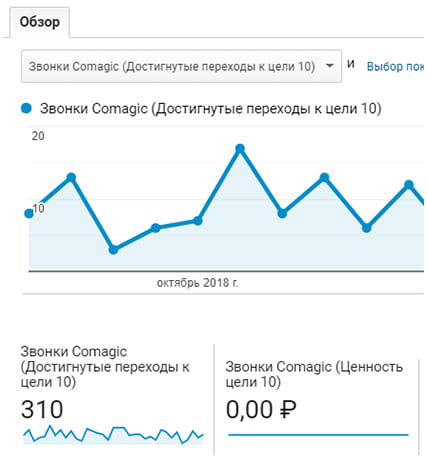Click the blue legend dot for Звонки Comagic
The image size is (427, 463).
[x=26, y=108]
